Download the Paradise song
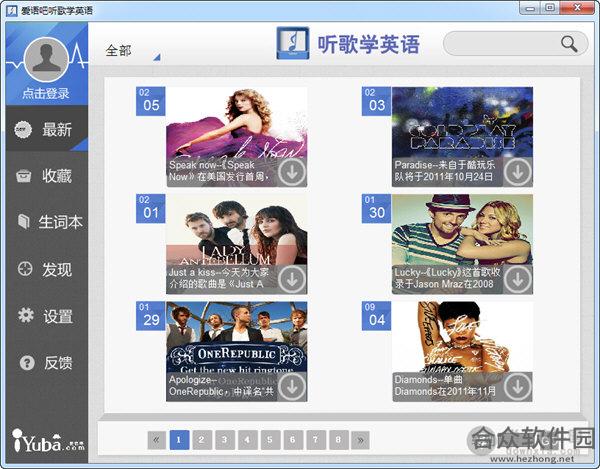The height and width of the screenshot is (469, 600). click(517, 173)
